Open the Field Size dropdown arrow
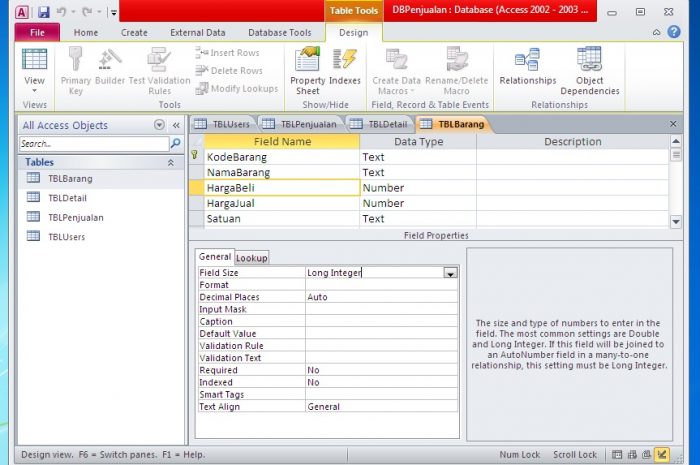The image size is (700, 465). point(450,273)
